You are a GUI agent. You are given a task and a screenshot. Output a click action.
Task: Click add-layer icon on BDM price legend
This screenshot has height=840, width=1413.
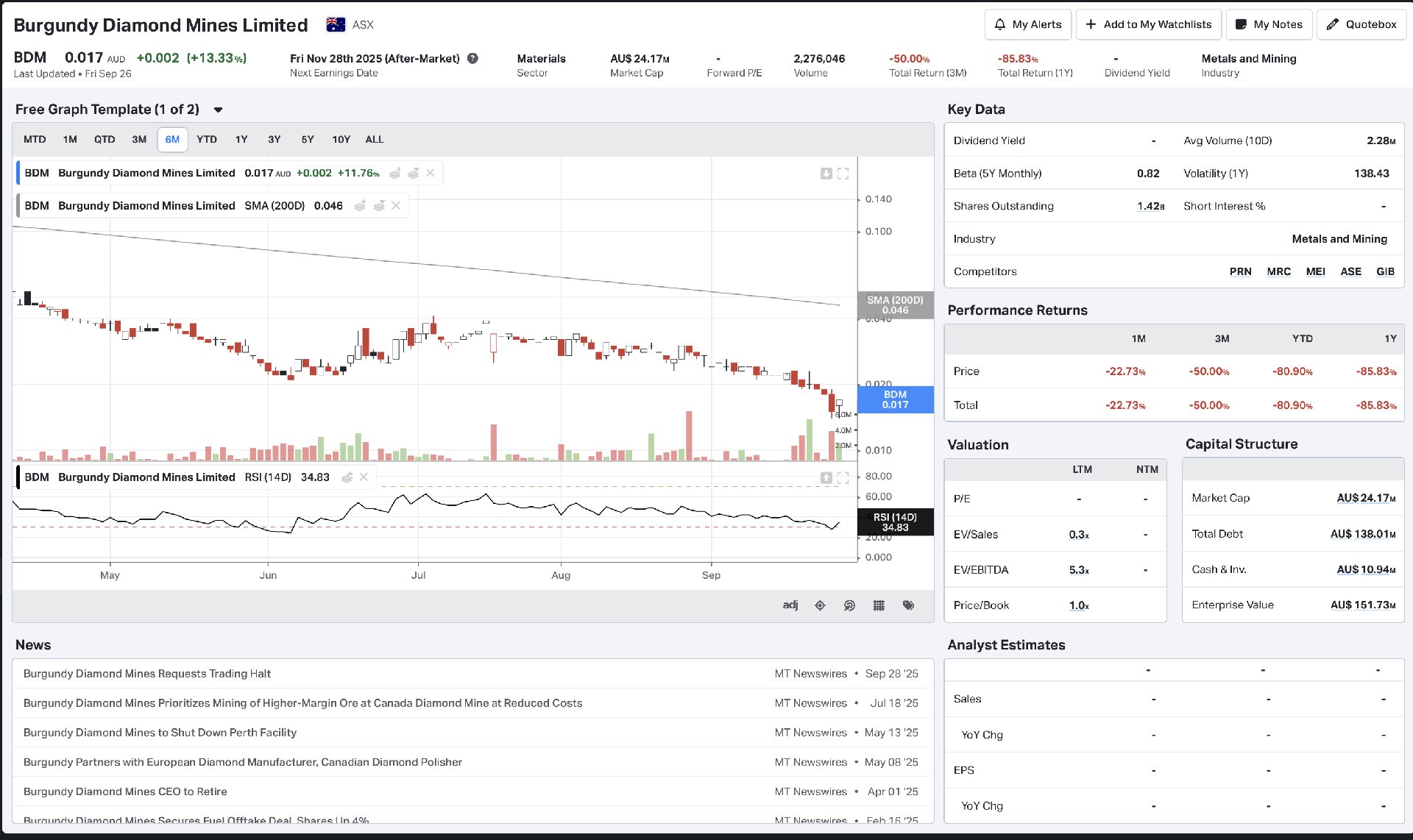(x=395, y=174)
